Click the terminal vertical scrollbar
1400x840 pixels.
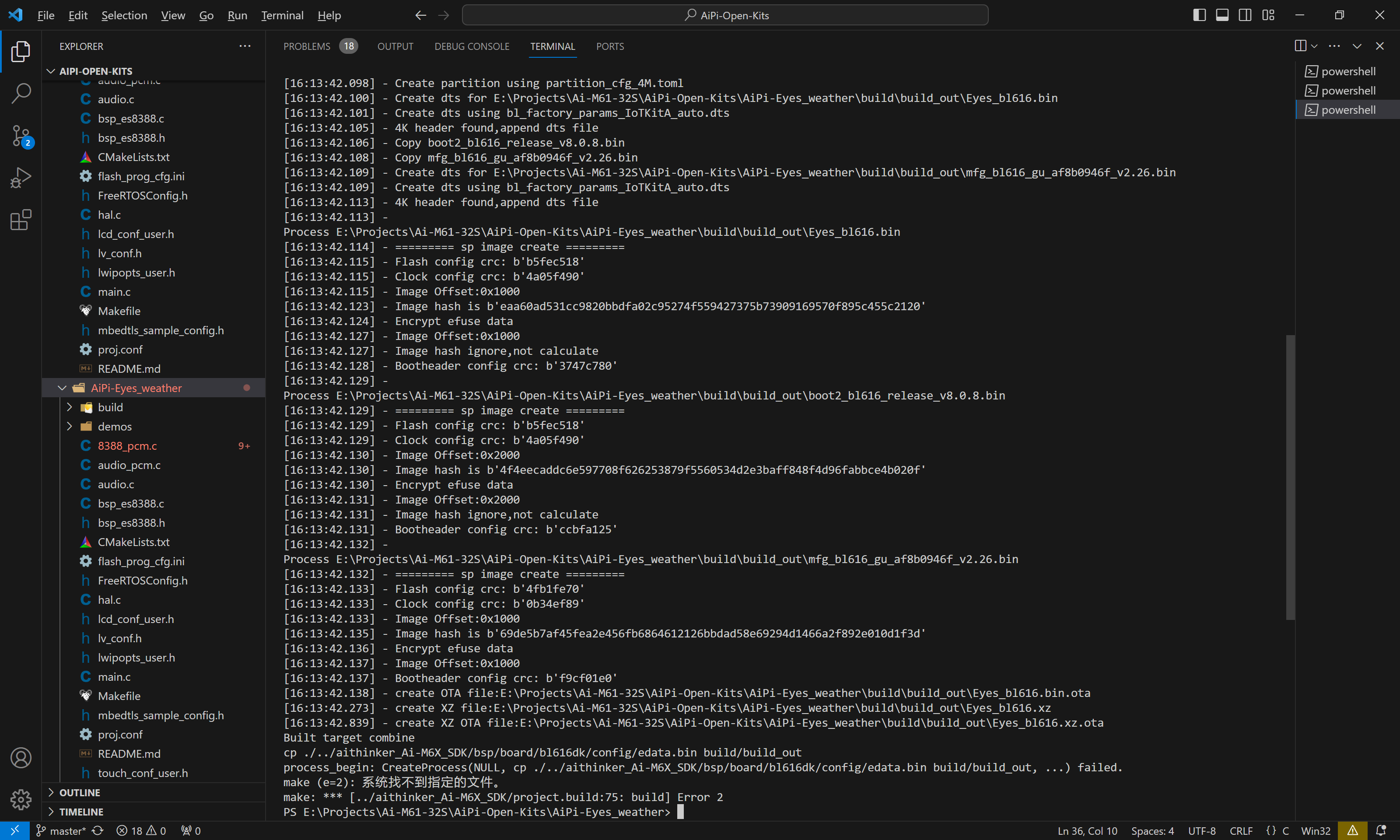point(1290,477)
